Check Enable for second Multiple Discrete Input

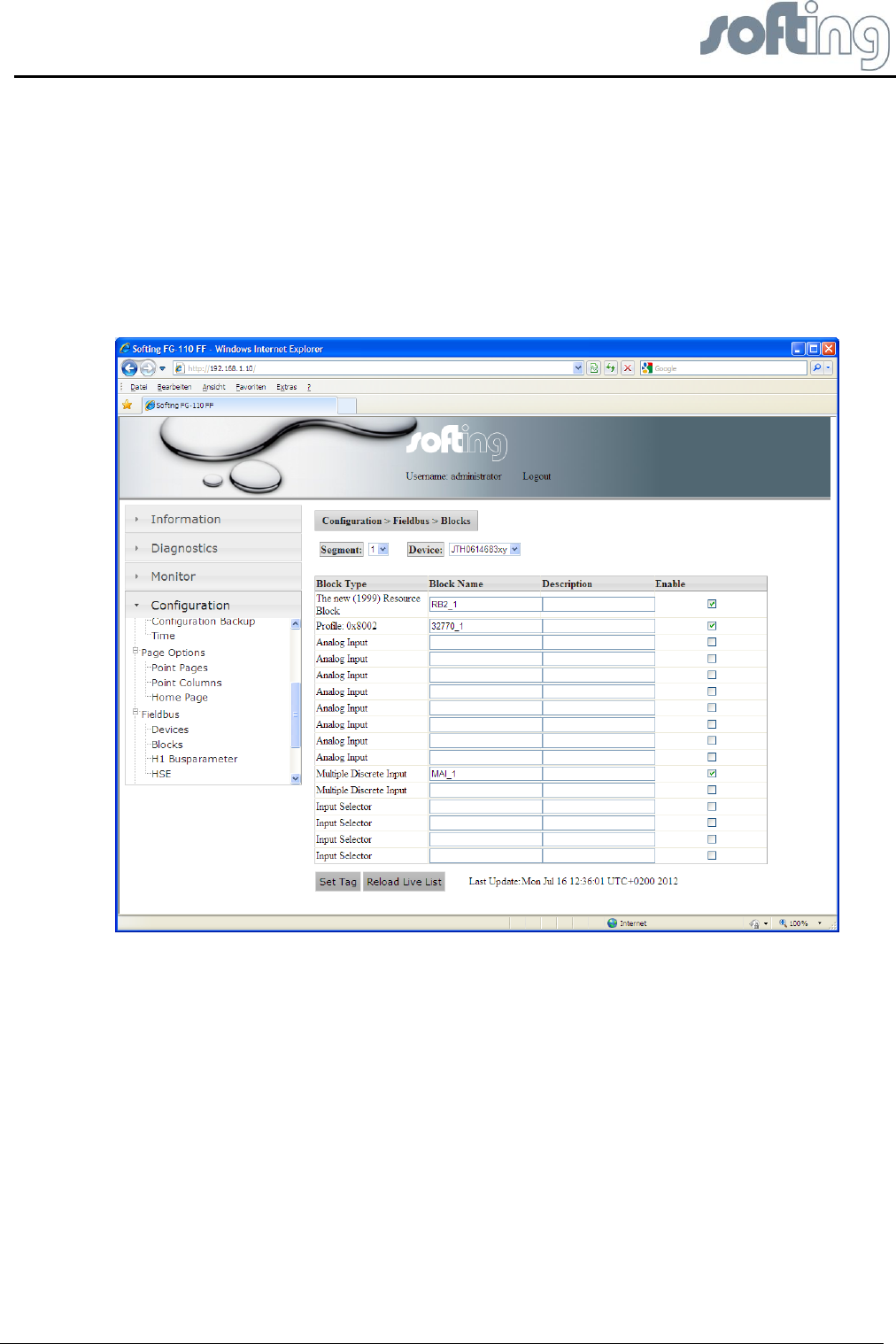coord(712,790)
